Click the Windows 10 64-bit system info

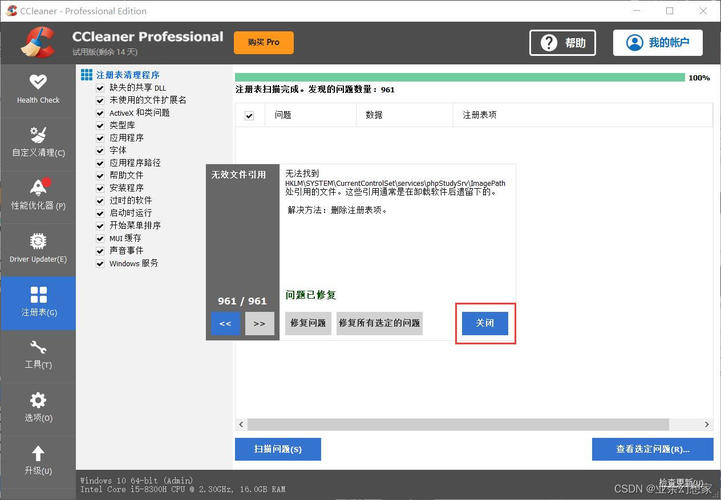137,480
